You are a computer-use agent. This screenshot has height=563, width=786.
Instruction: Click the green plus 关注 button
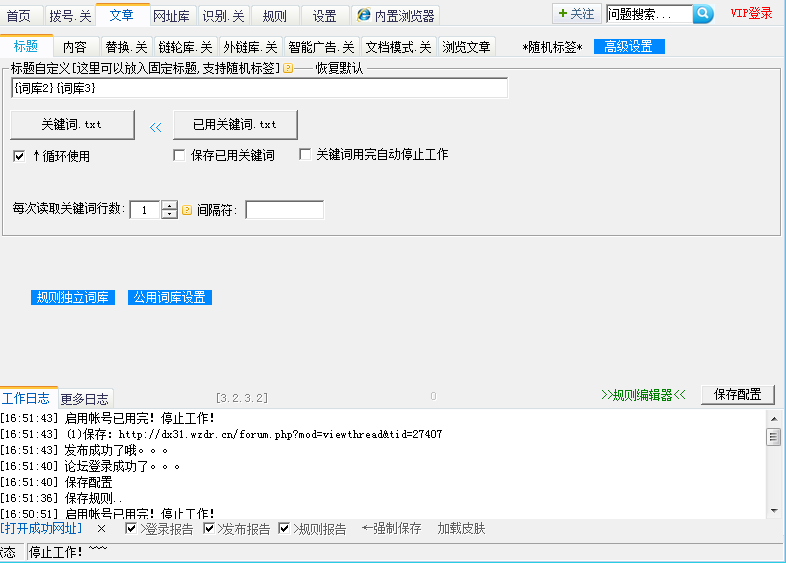tap(576, 14)
